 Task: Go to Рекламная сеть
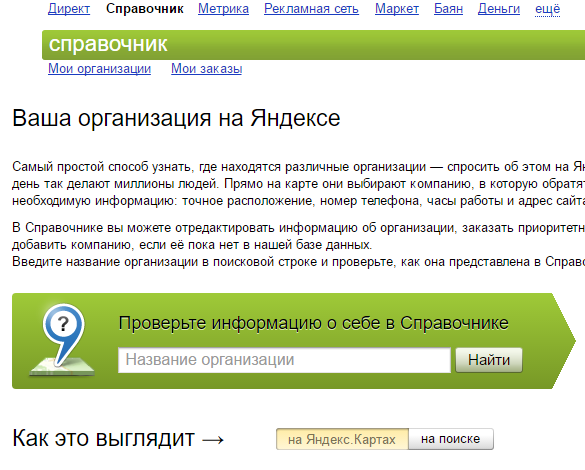tap(311, 9)
